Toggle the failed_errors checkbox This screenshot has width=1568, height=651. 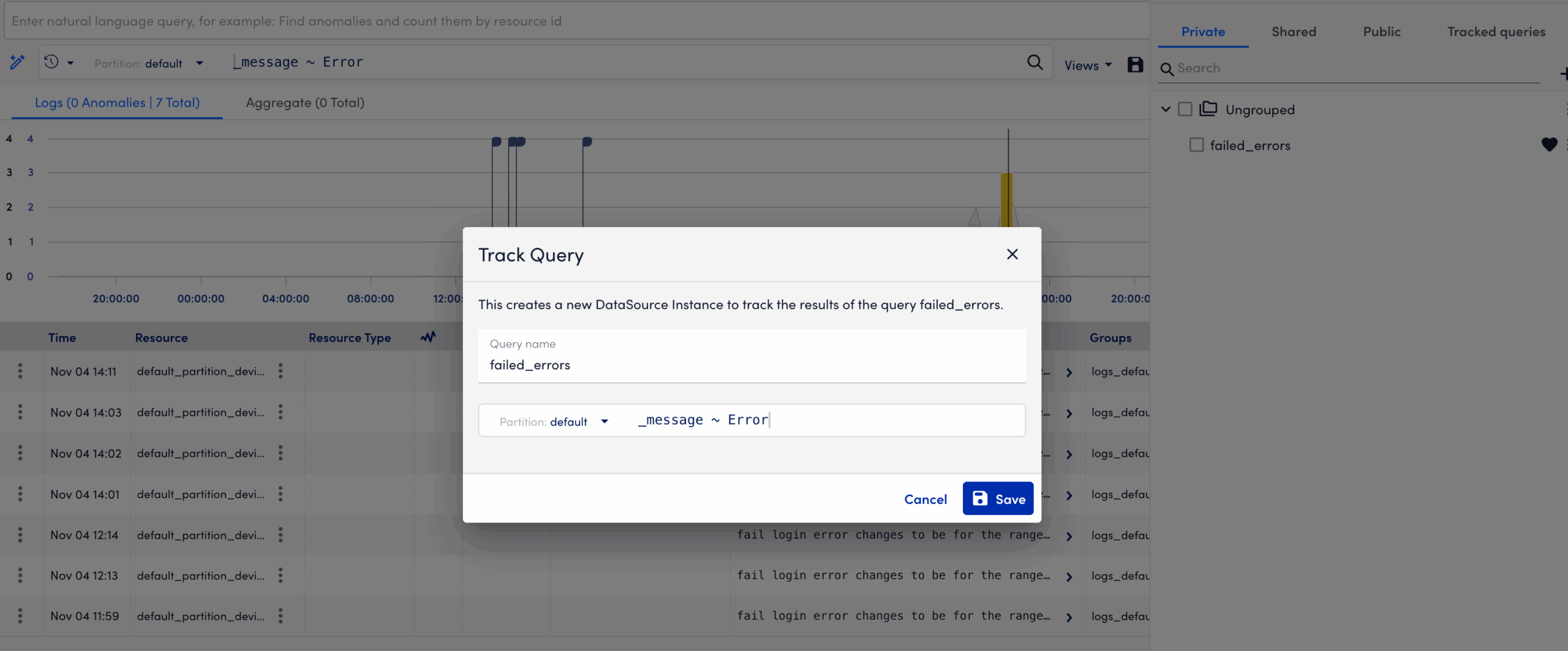(1196, 145)
